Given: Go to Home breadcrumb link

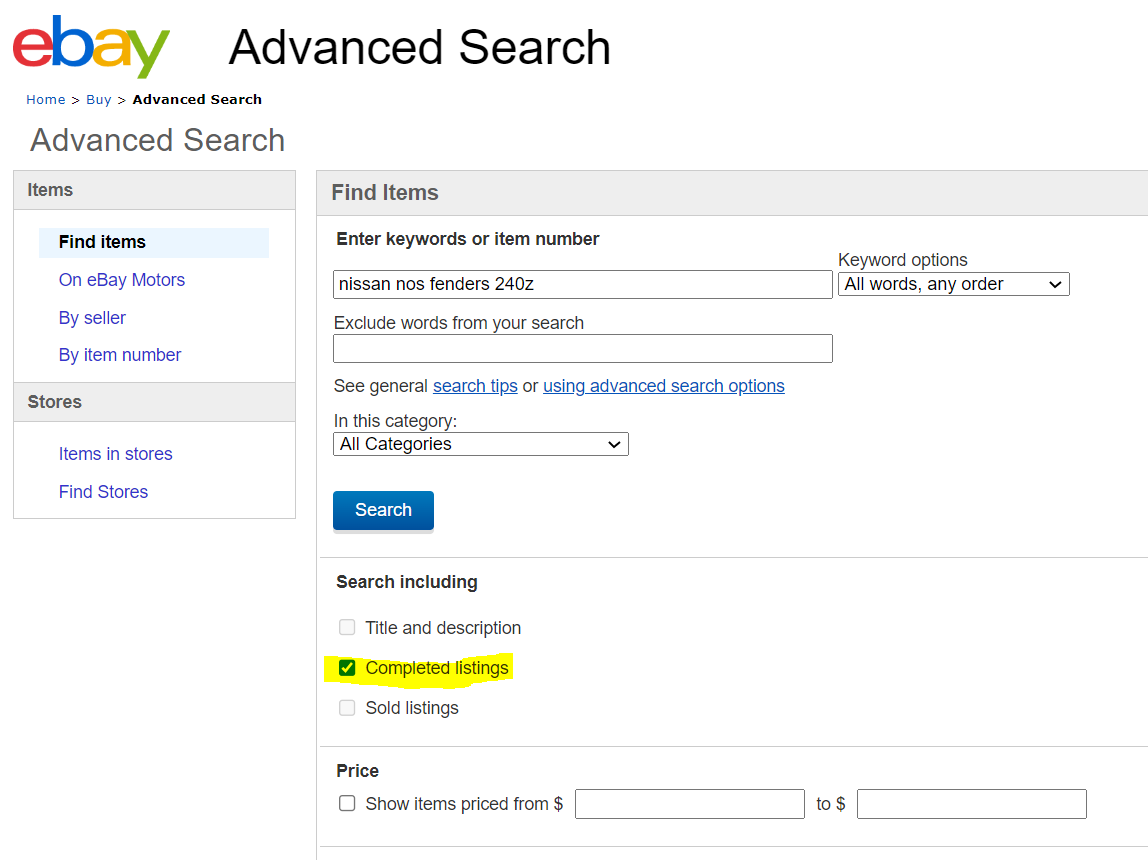Looking at the screenshot, I should (45, 100).
